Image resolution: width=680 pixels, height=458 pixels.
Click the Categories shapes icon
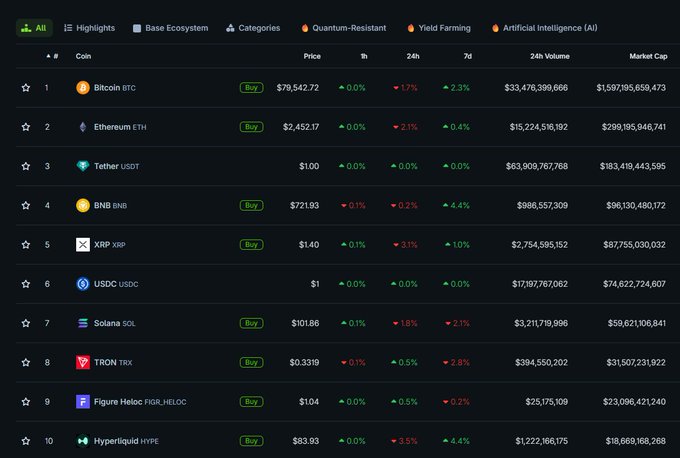230,28
